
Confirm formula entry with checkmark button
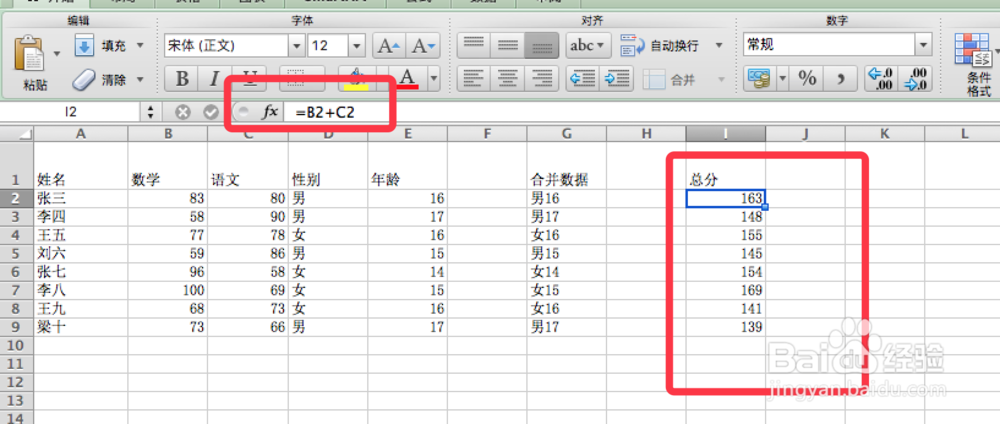click(x=210, y=112)
